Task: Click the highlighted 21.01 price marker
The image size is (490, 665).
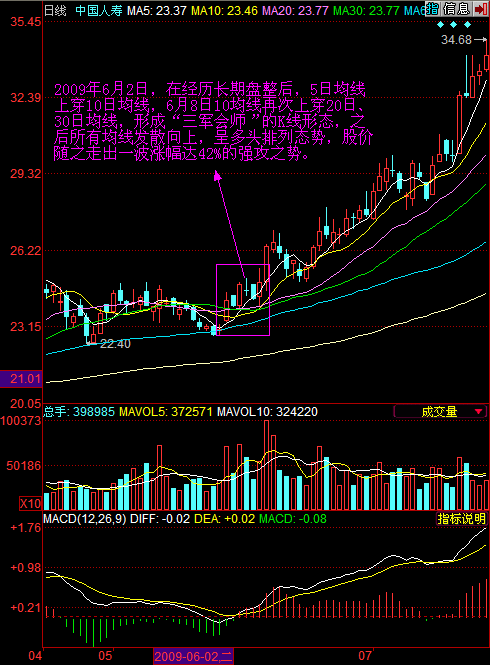Action: pos(21,379)
